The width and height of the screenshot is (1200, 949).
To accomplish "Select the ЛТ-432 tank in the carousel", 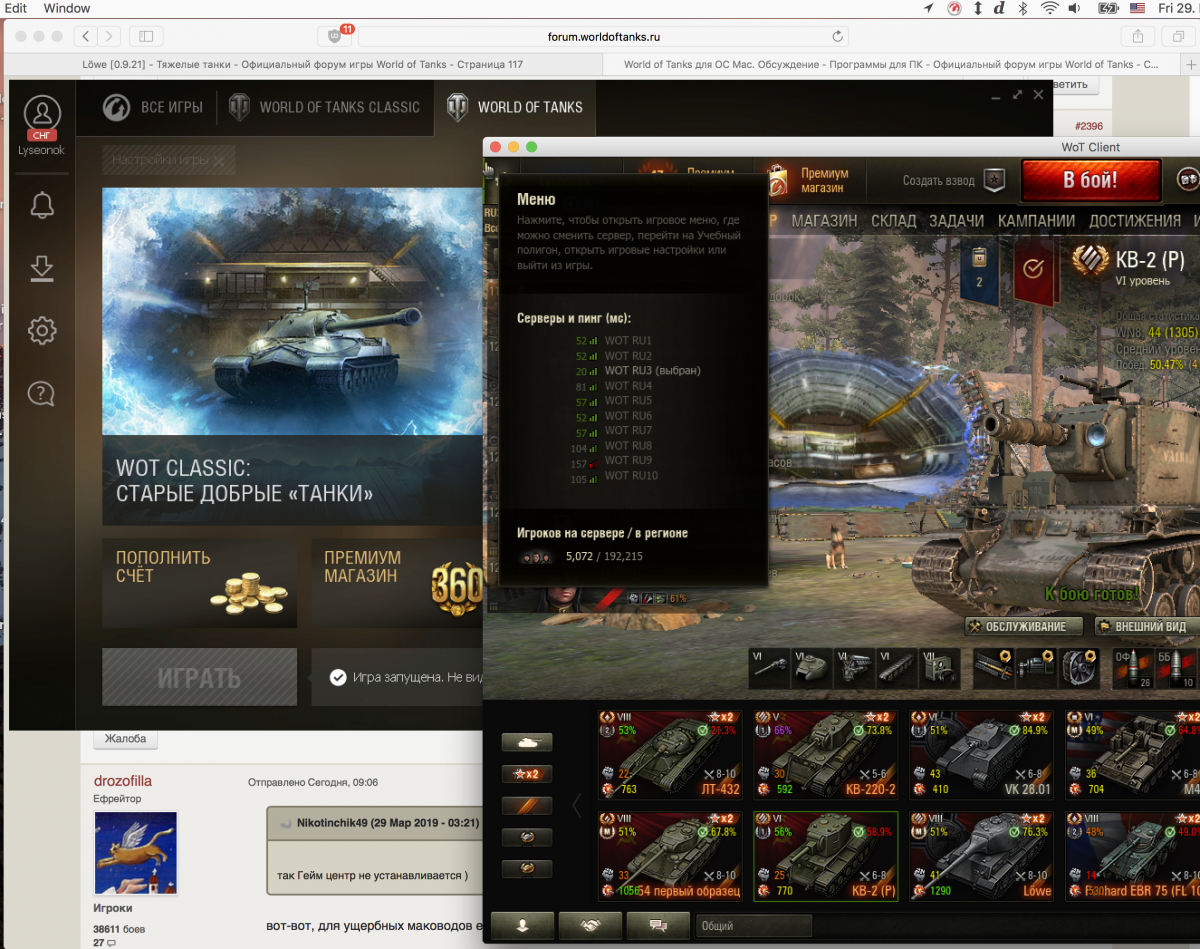I will [670, 755].
